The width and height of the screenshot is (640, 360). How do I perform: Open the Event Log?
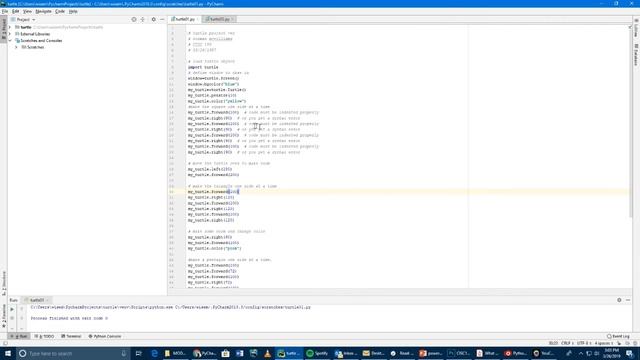[x=618, y=336]
